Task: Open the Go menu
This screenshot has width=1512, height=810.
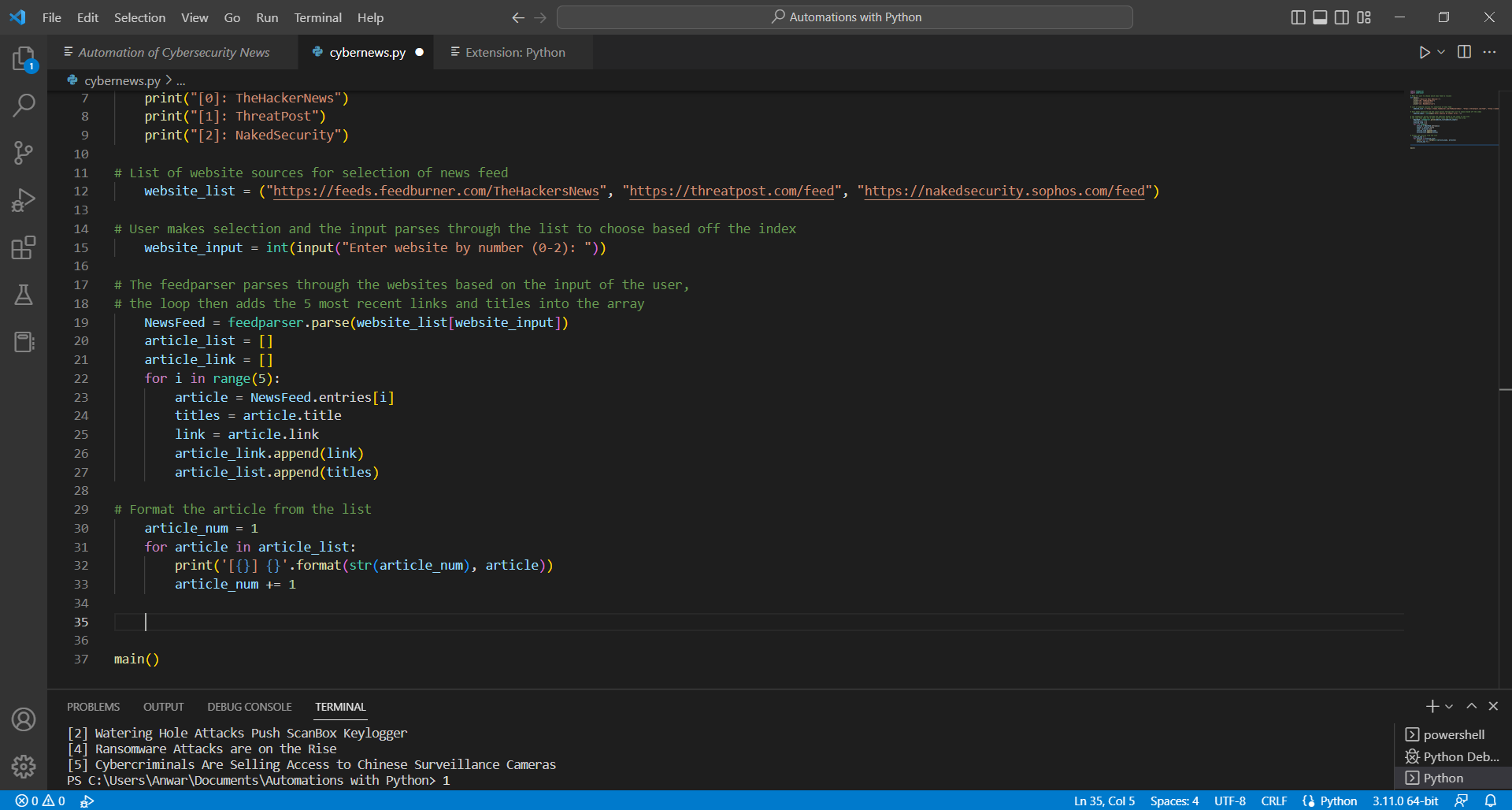Action: pos(232,17)
